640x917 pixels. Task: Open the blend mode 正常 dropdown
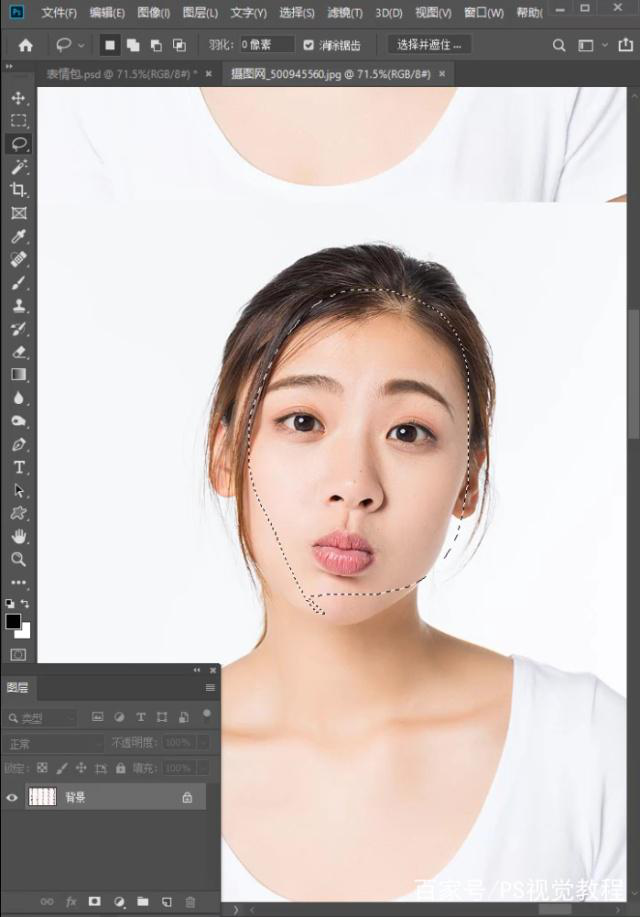pos(54,743)
